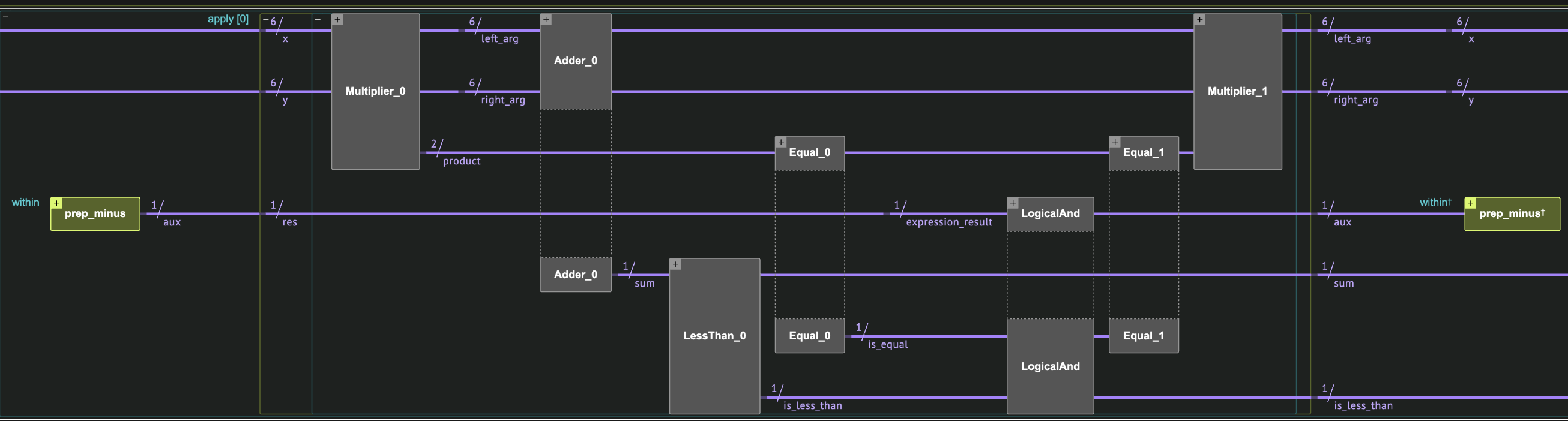Select the upper Equal_0 block on the product wire

(810, 153)
